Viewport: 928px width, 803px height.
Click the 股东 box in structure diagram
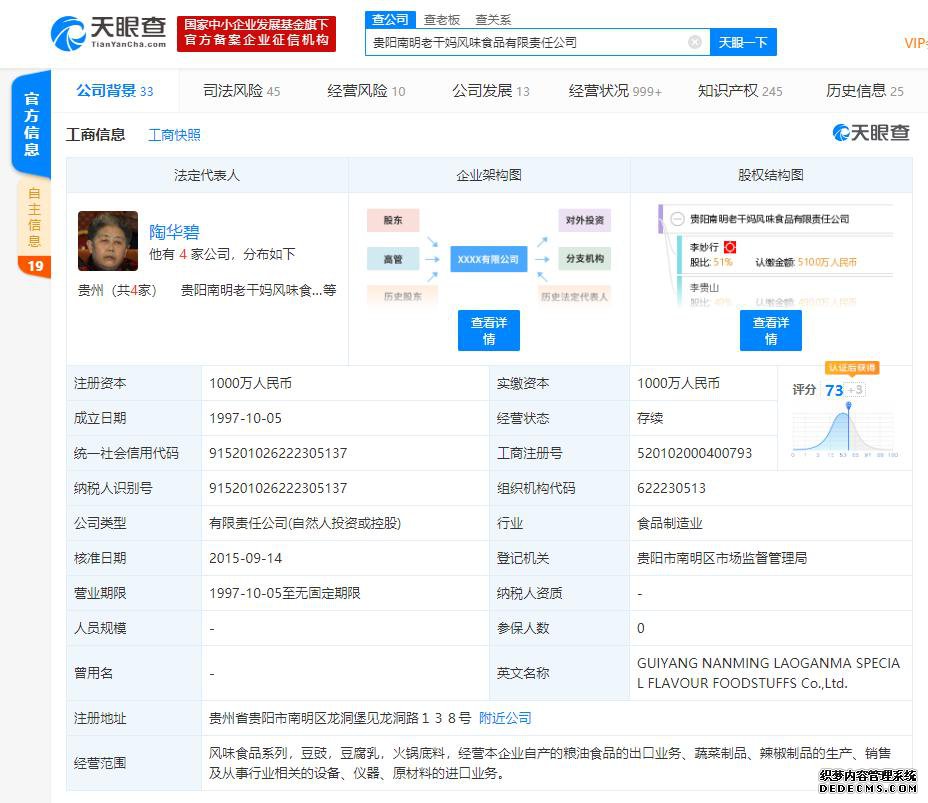point(393,220)
